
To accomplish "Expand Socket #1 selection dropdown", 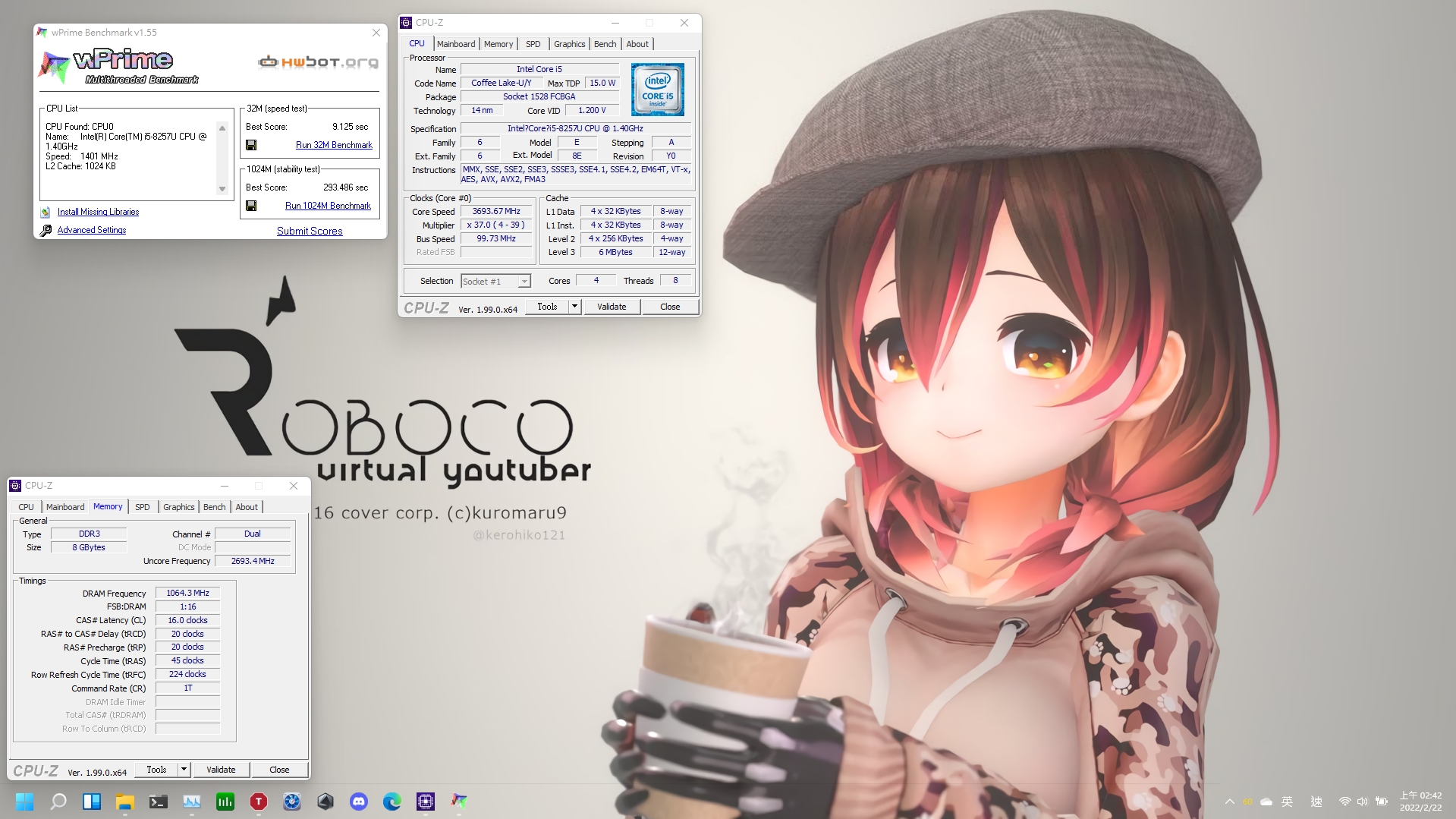I will coord(524,282).
